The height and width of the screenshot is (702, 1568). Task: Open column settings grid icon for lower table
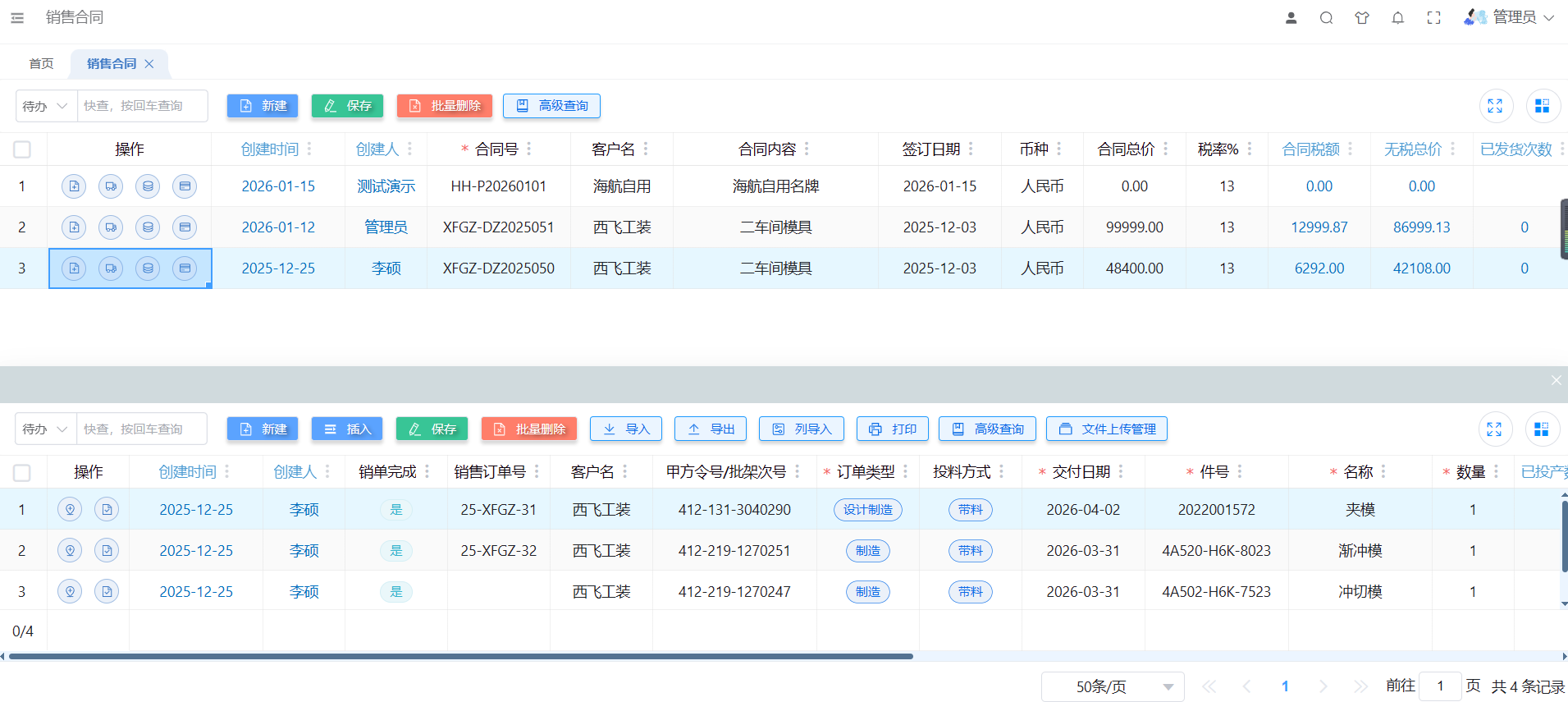coord(1543,429)
